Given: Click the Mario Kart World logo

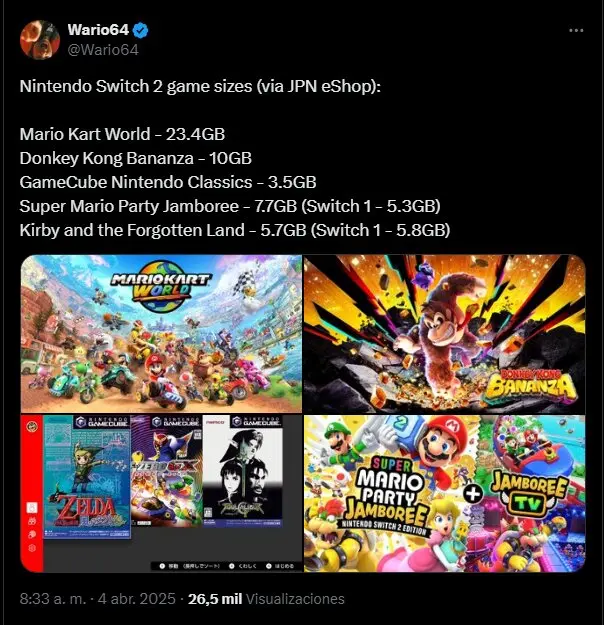Looking at the screenshot, I should tap(161, 286).
